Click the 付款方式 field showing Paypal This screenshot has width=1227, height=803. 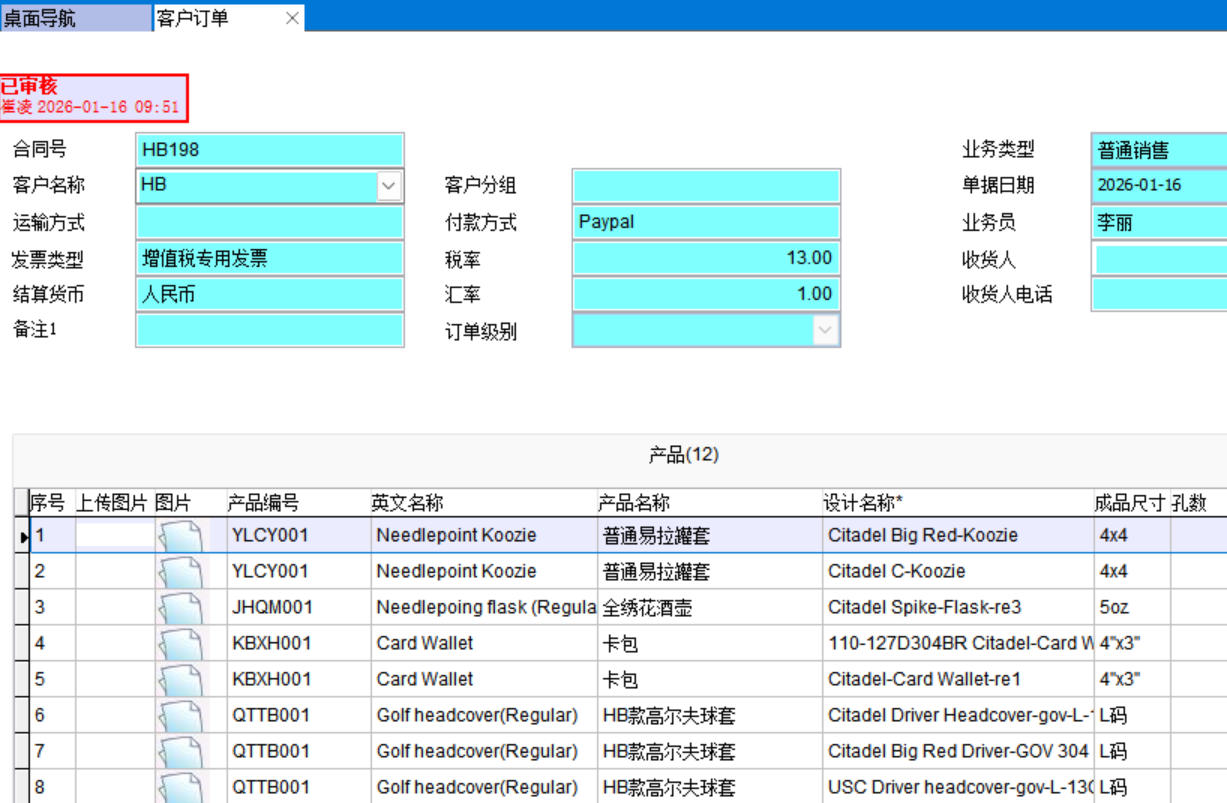tap(706, 222)
